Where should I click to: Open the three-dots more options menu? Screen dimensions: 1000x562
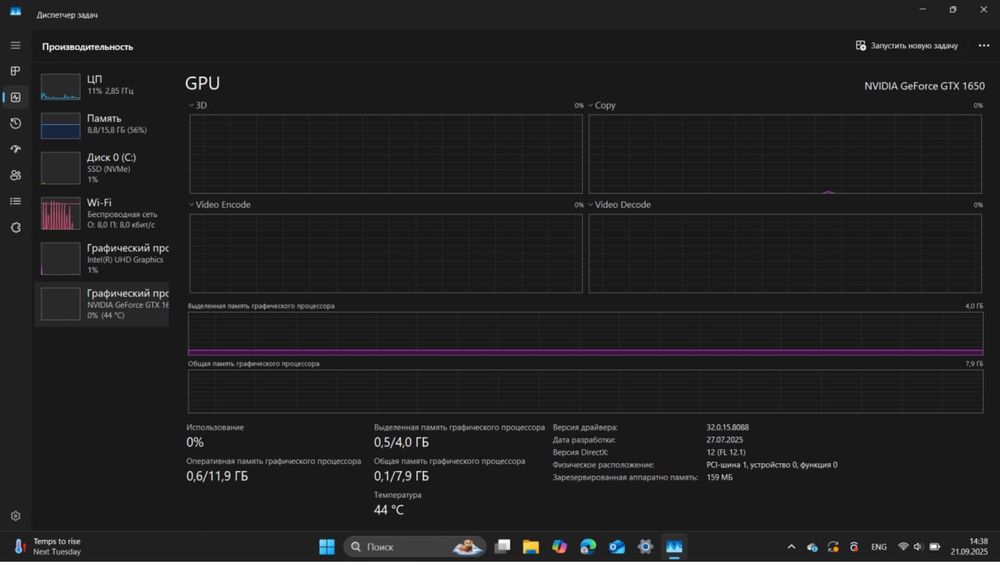coord(983,45)
